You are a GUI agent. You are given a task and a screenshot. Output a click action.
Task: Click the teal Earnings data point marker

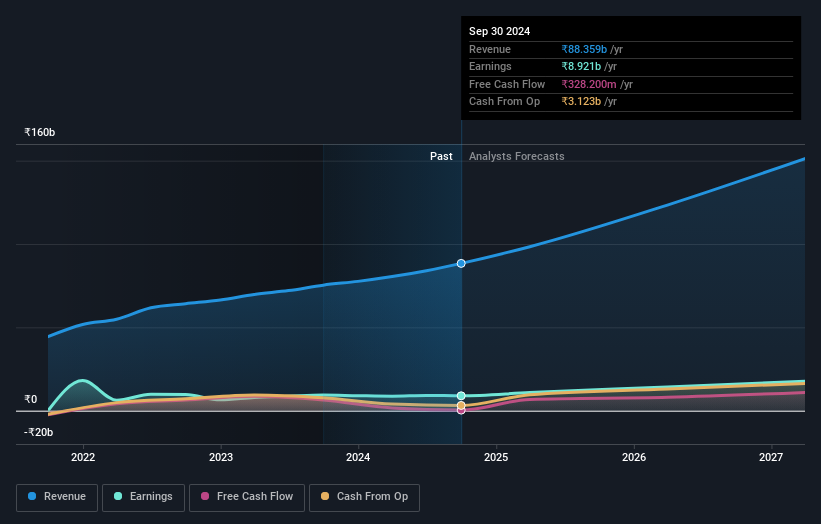(x=461, y=396)
